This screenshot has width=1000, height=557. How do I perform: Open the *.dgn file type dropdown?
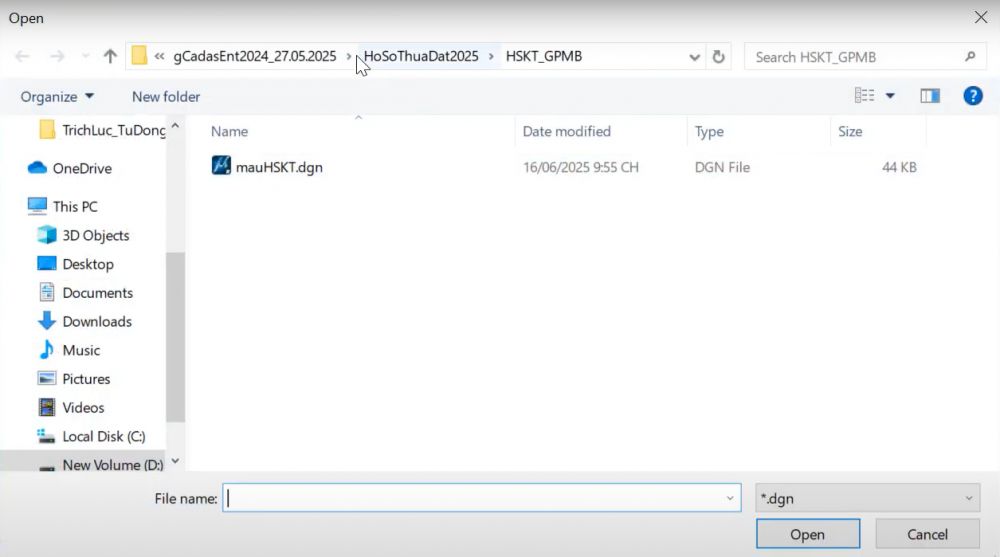867,498
